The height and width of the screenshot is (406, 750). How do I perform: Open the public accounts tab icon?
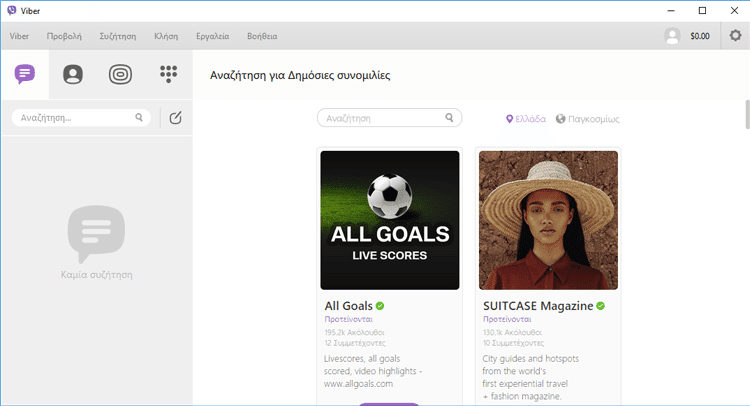coord(121,74)
